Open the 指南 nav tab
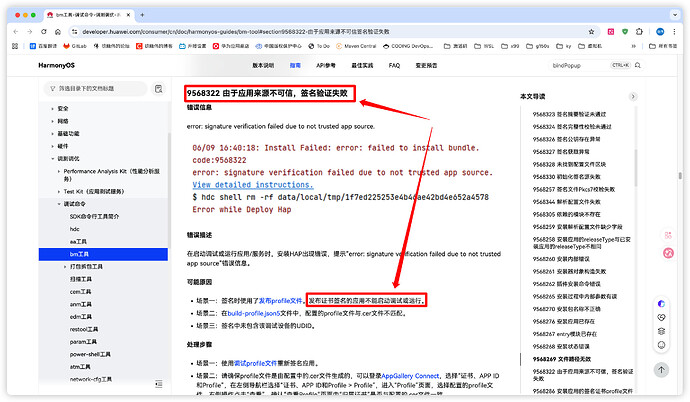 tap(295, 65)
